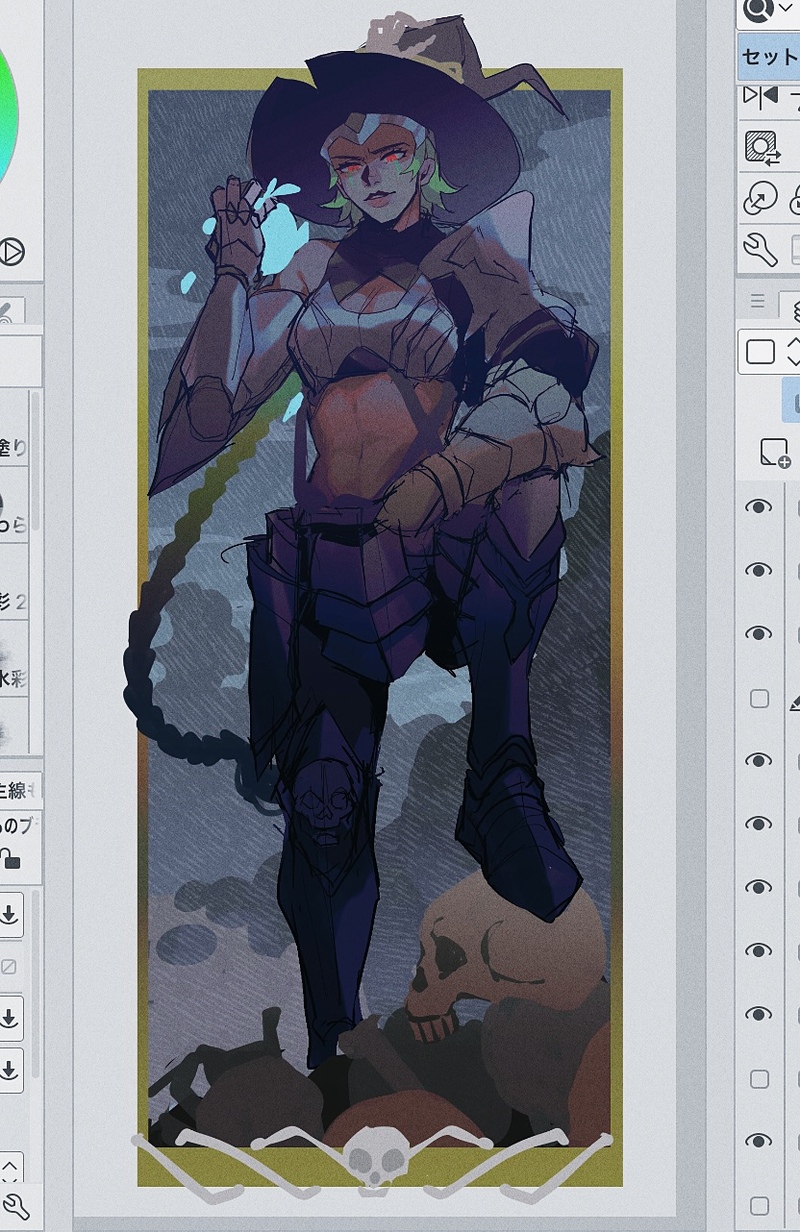
Task: Show the hidden layer beside the pencil icon
Action: (x=760, y=698)
